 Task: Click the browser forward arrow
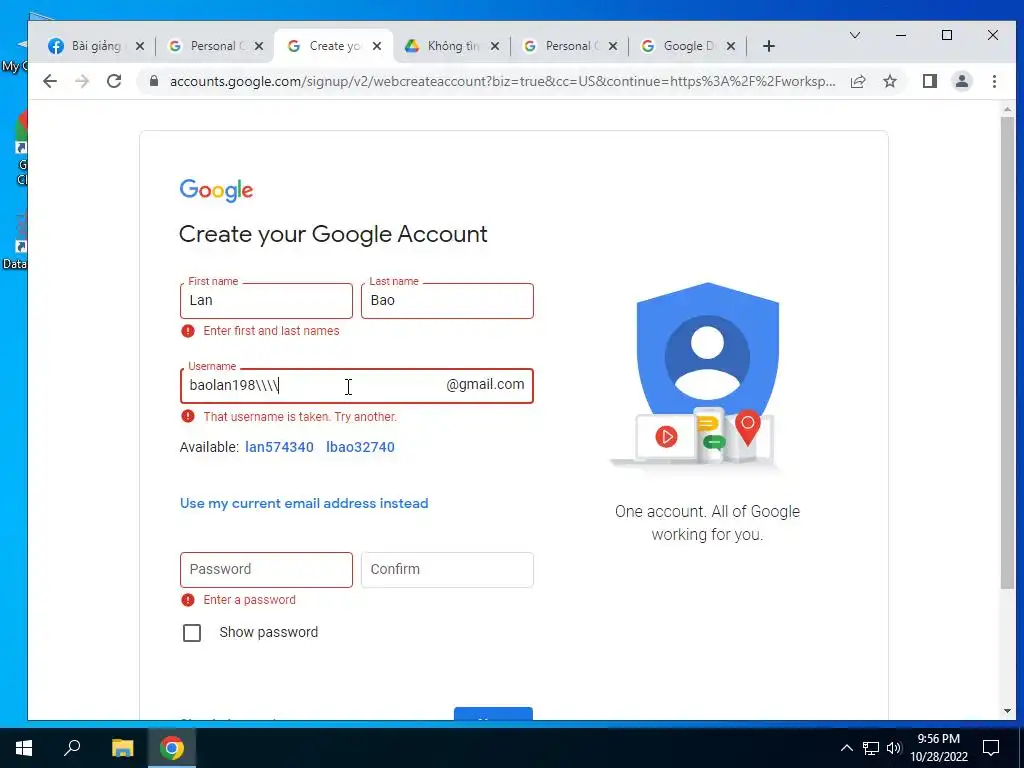point(82,81)
